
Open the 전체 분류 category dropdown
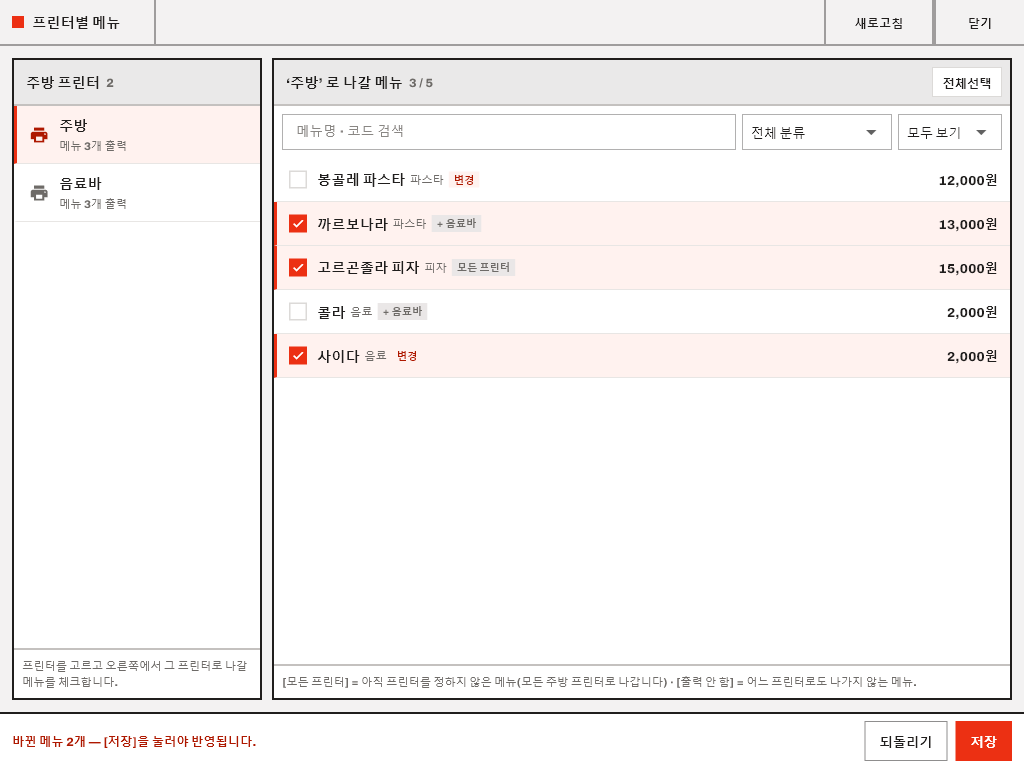(816, 132)
